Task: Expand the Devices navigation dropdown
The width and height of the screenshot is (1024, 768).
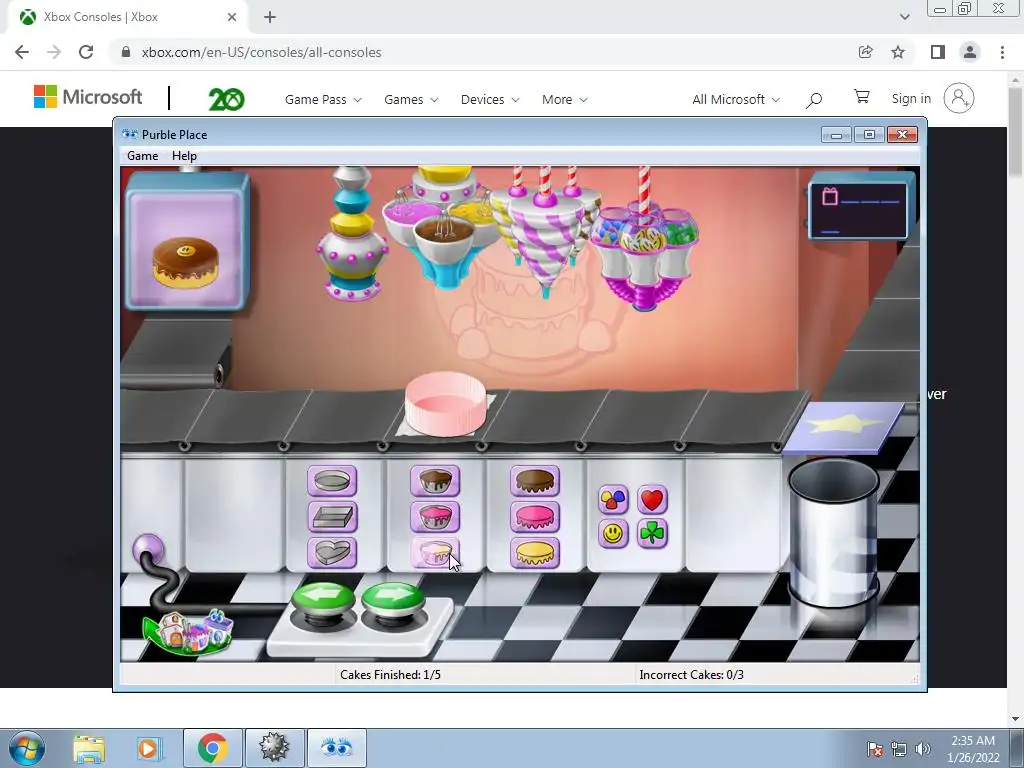Action: click(x=490, y=99)
